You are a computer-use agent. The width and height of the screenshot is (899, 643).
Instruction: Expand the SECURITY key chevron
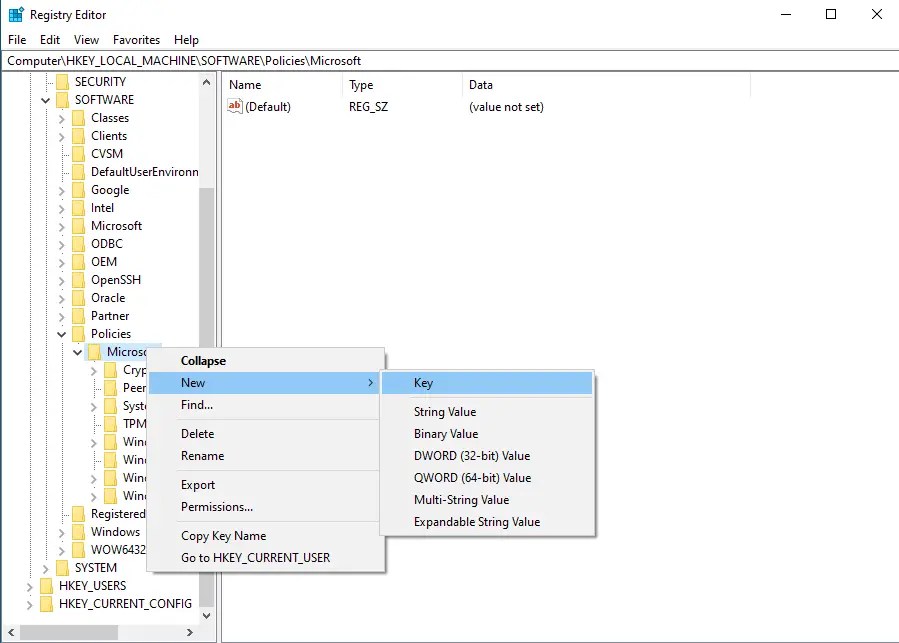[x=45, y=81]
